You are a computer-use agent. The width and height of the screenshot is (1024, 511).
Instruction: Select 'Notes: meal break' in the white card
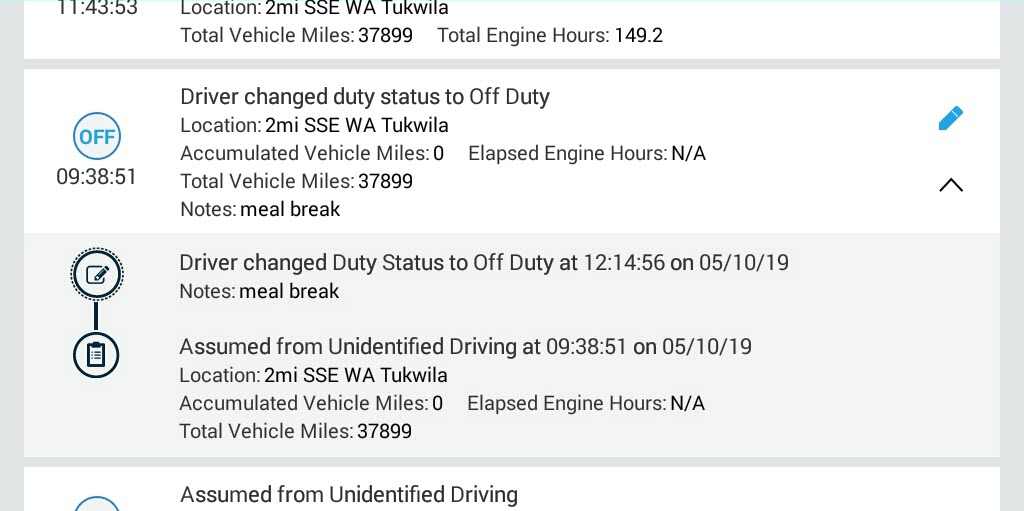coord(260,209)
